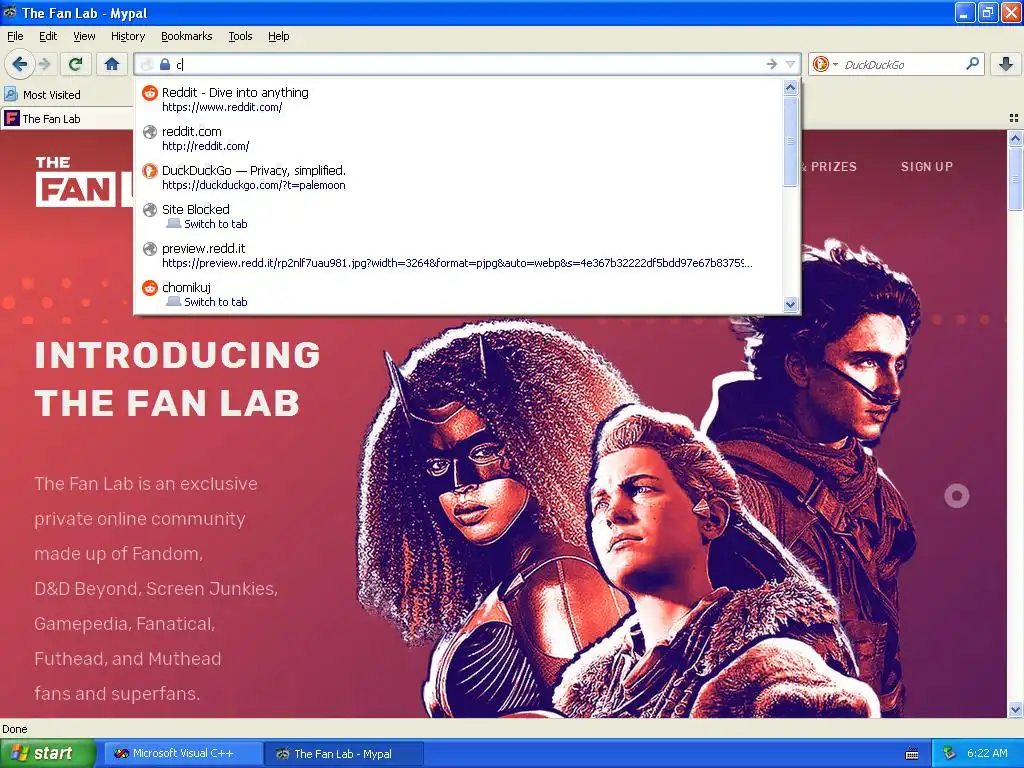Select 'Reddit - Dive into anything' suggestion
This screenshot has height=768, width=1024.
[x=458, y=99]
